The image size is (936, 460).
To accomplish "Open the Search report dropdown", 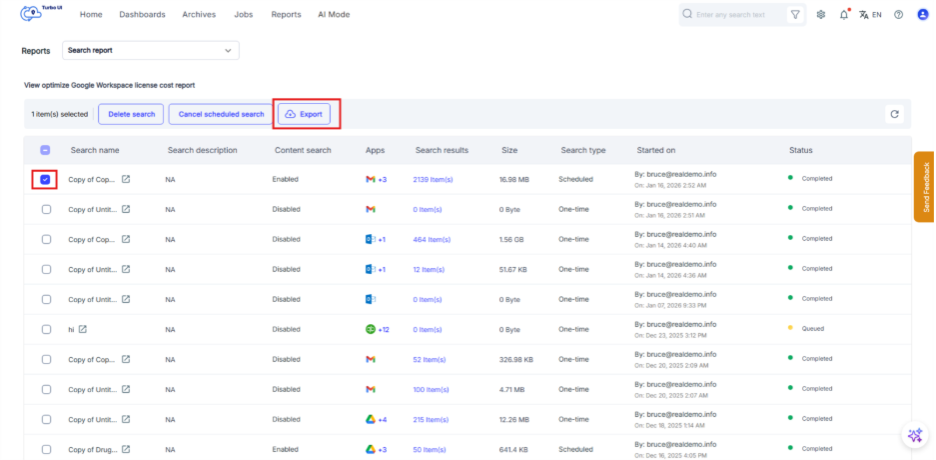I will click(x=151, y=50).
